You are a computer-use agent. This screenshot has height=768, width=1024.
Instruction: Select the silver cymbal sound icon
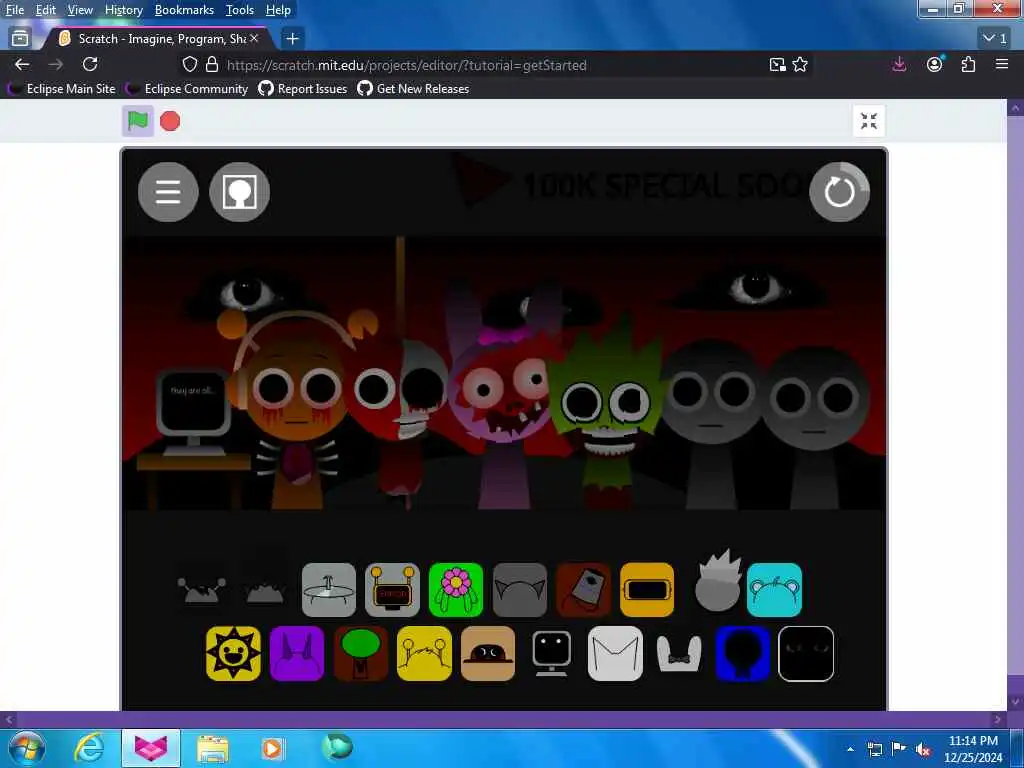point(328,590)
